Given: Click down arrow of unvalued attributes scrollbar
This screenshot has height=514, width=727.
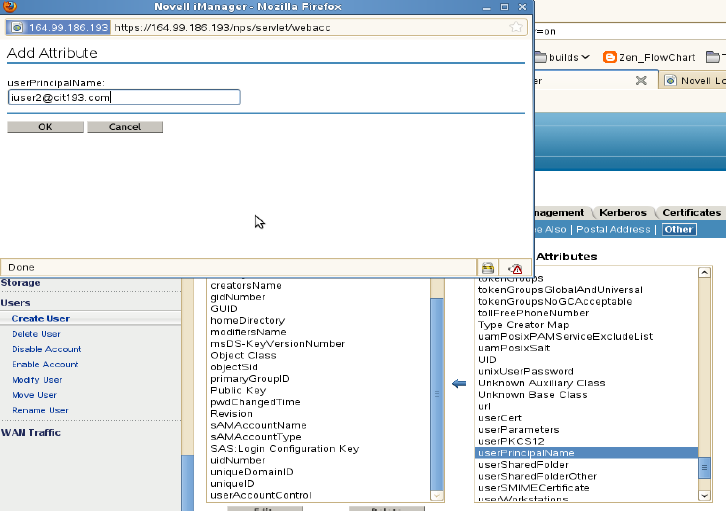Looking at the screenshot, I should [704, 495].
